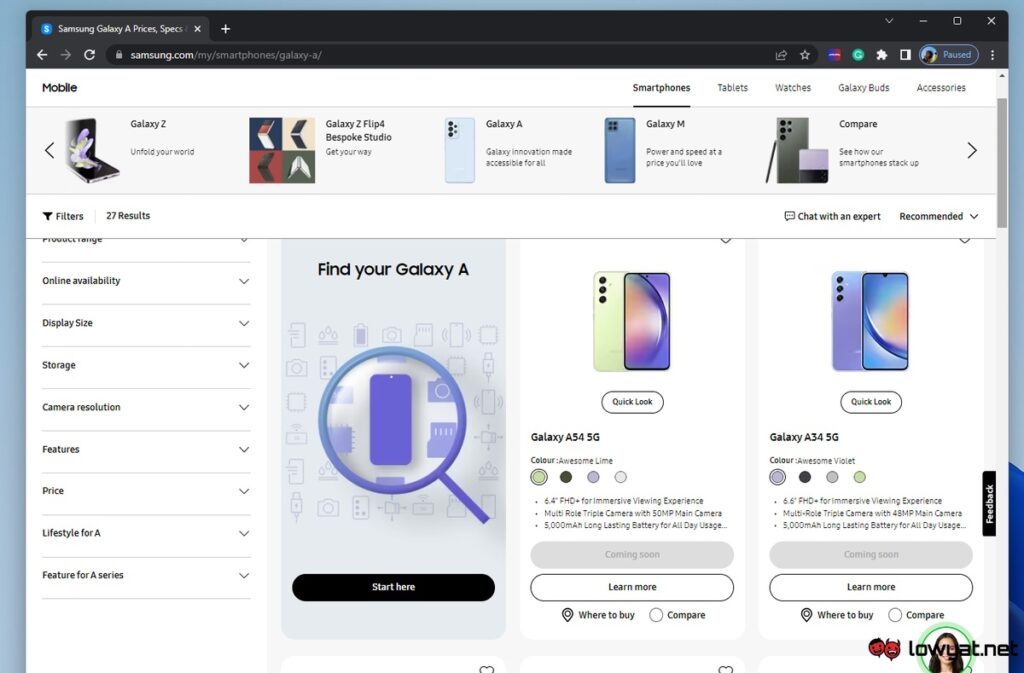Open Chrome three-dot menu
The image size is (1024, 673).
pos(993,55)
